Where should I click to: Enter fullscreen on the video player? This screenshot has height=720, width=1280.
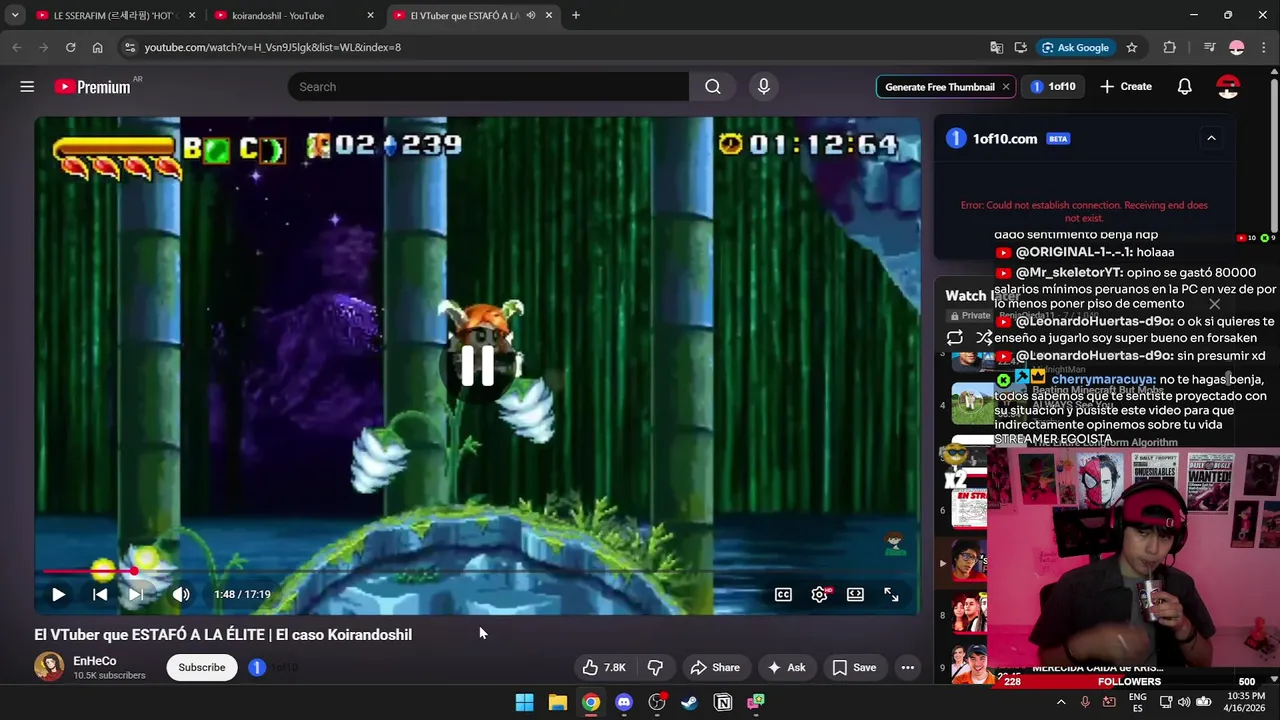(891, 594)
